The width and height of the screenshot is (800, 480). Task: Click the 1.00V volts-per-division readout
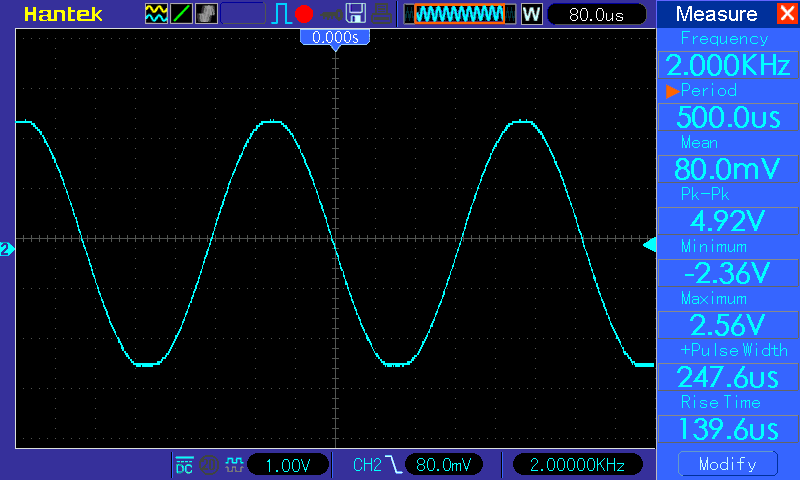pyautogui.click(x=288, y=465)
